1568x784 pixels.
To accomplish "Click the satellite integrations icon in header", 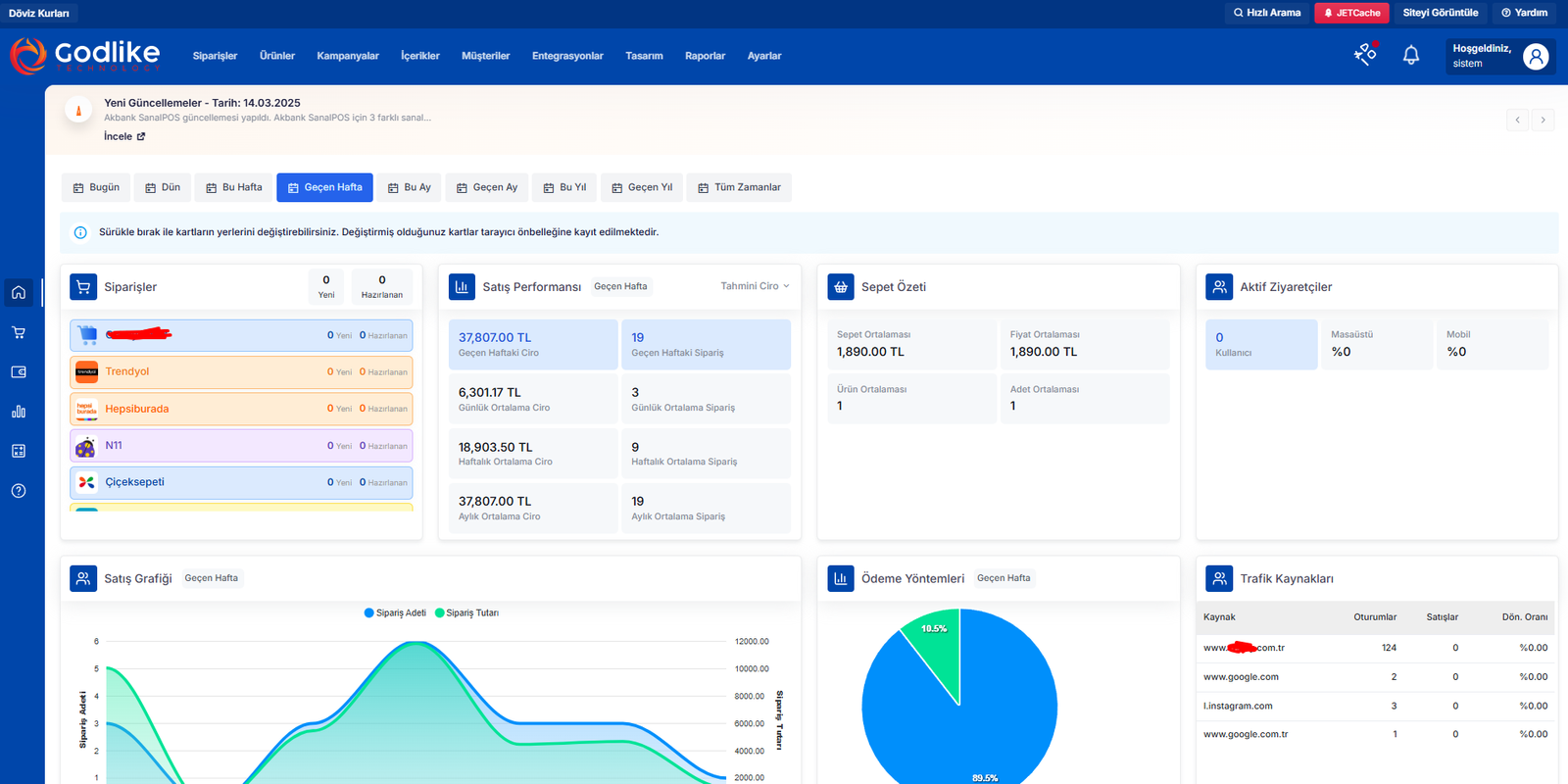I will pos(1365,55).
